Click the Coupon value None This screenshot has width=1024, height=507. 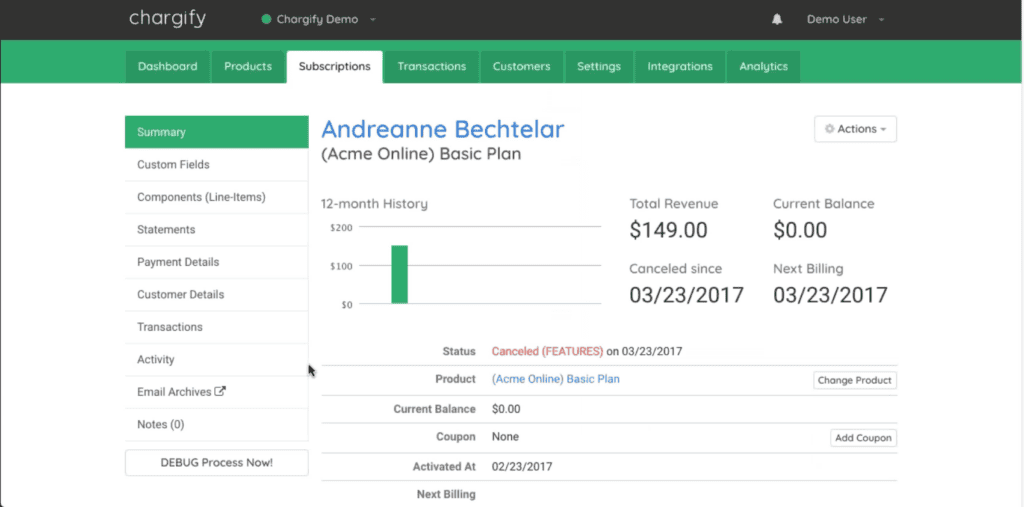[x=505, y=437]
